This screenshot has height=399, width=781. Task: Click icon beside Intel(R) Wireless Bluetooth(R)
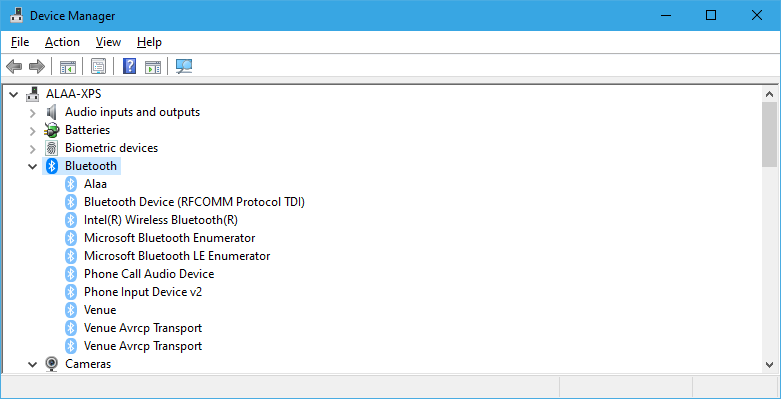[x=71, y=220]
